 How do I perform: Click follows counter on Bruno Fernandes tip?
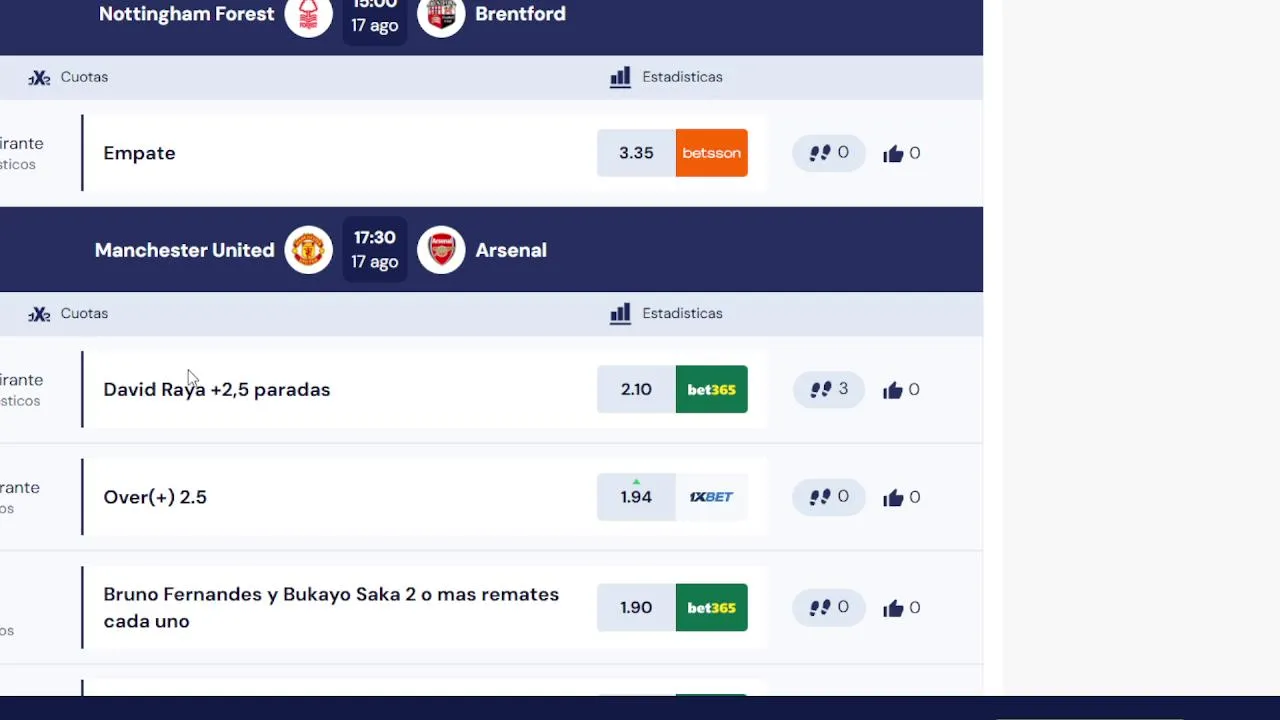point(829,607)
